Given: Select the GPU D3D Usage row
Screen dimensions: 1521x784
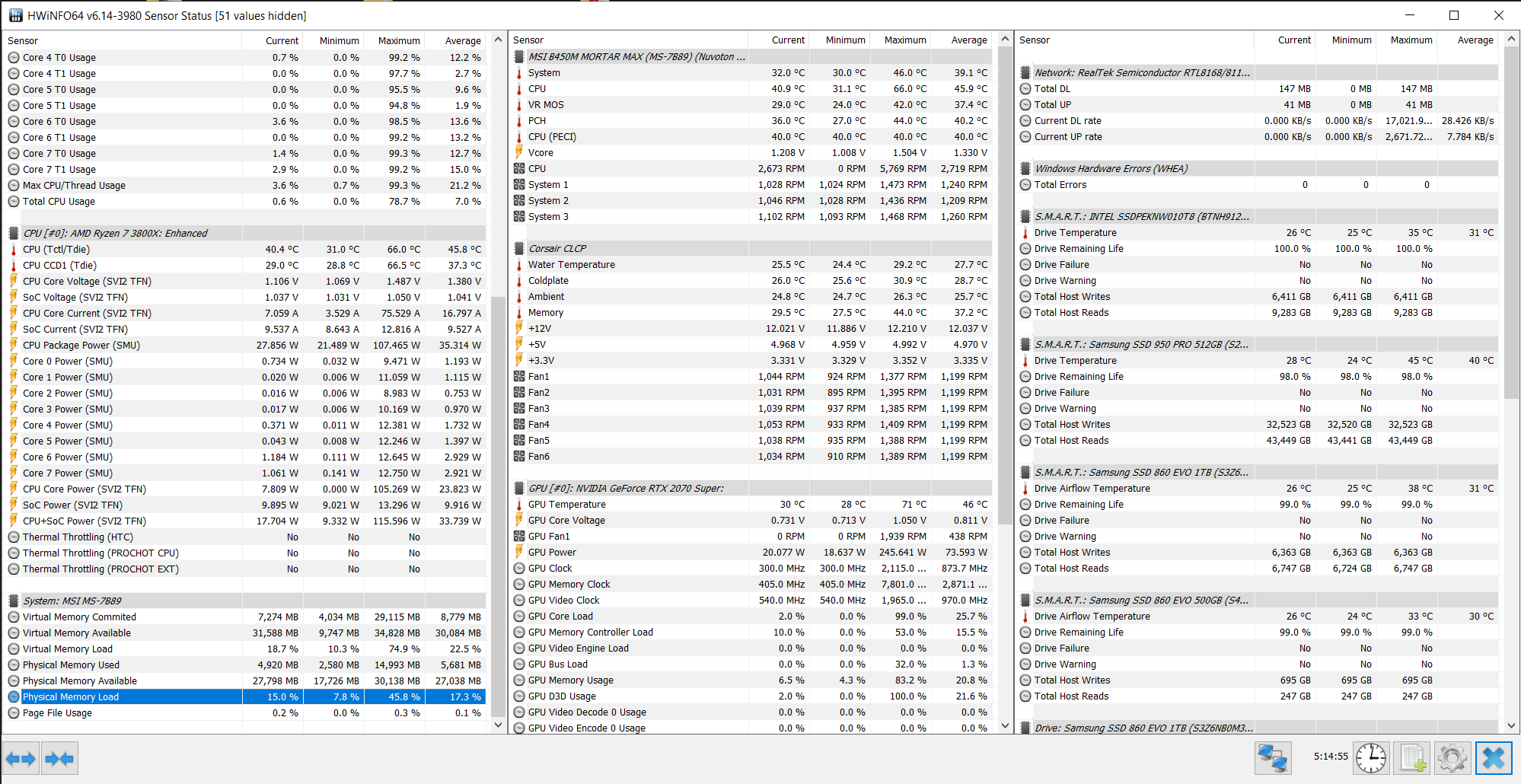Looking at the screenshot, I should click(751, 696).
